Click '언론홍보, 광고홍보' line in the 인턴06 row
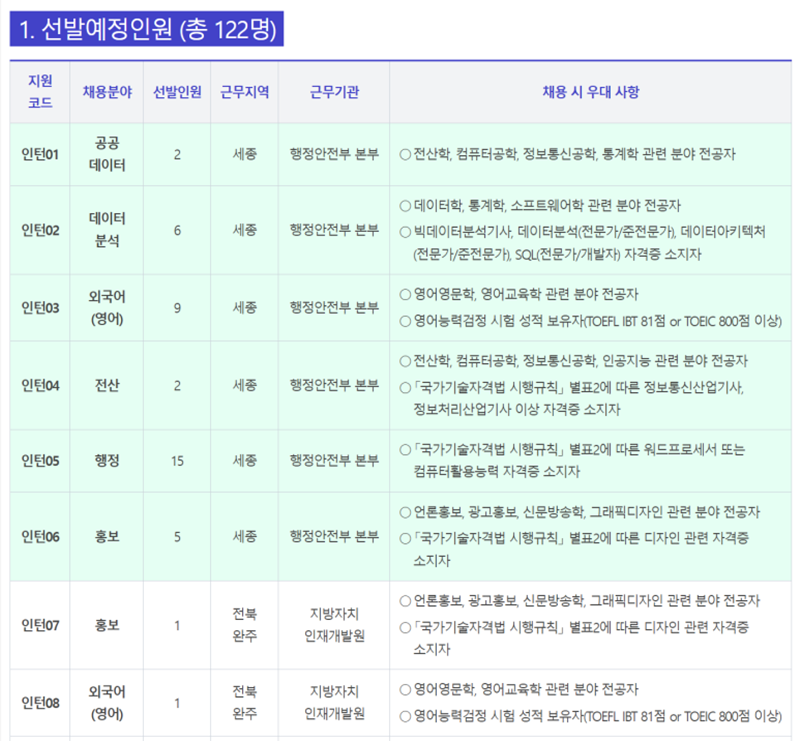The height and width of the screenshot is (741, 800). [580, 512]
